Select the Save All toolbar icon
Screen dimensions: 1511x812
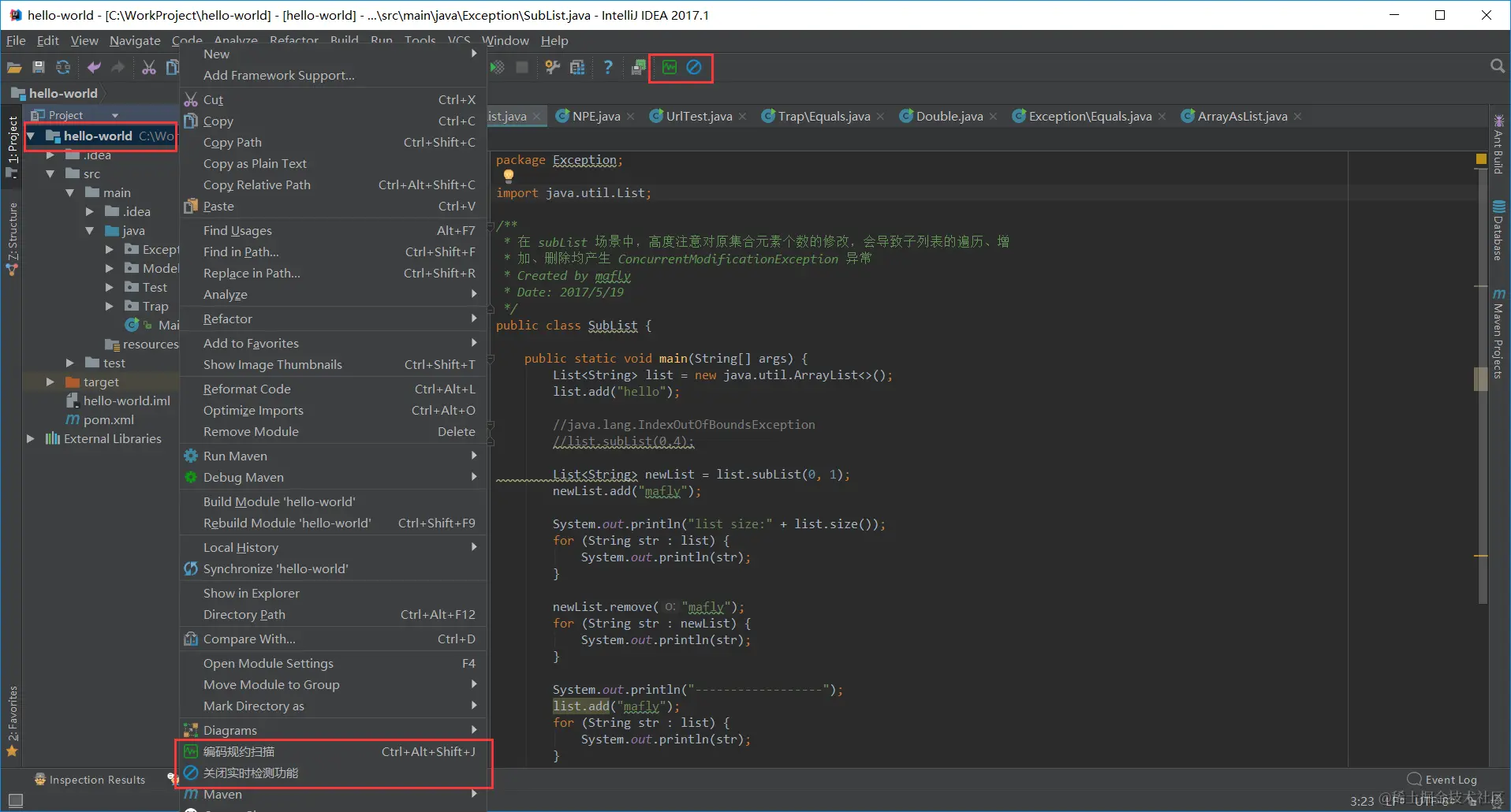pyautogui.click(x=39, y=67)
